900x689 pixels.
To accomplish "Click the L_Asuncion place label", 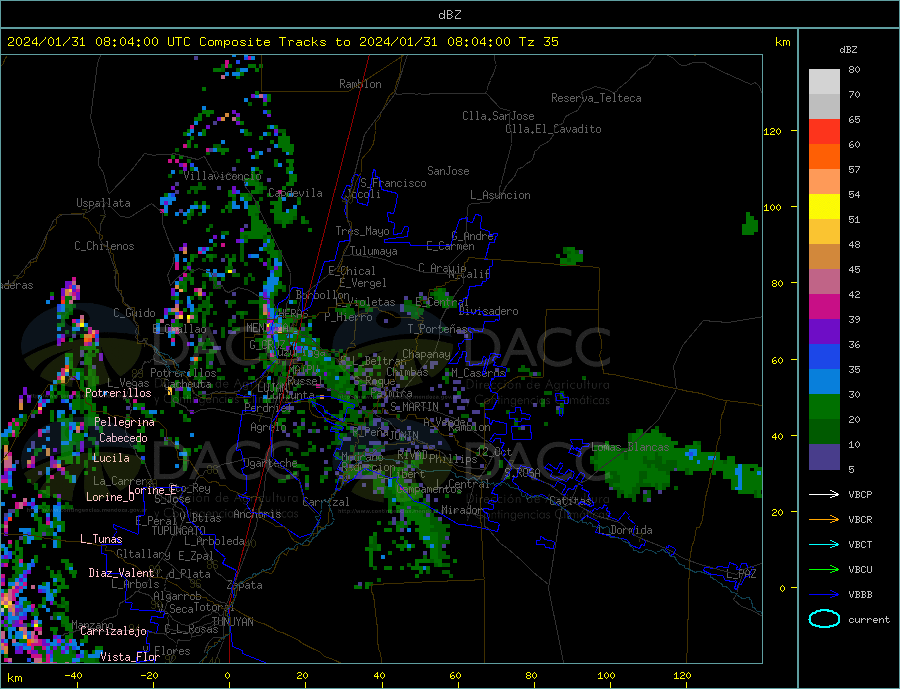I will 500,195.
